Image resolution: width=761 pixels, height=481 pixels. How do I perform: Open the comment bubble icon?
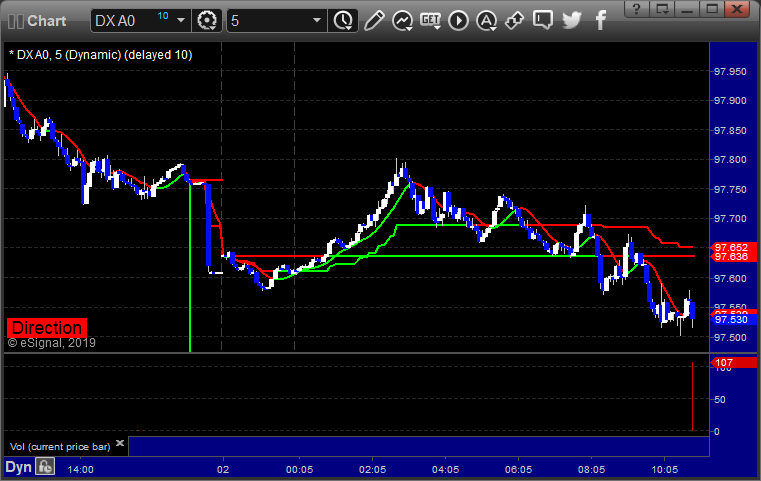coord(543,21)
